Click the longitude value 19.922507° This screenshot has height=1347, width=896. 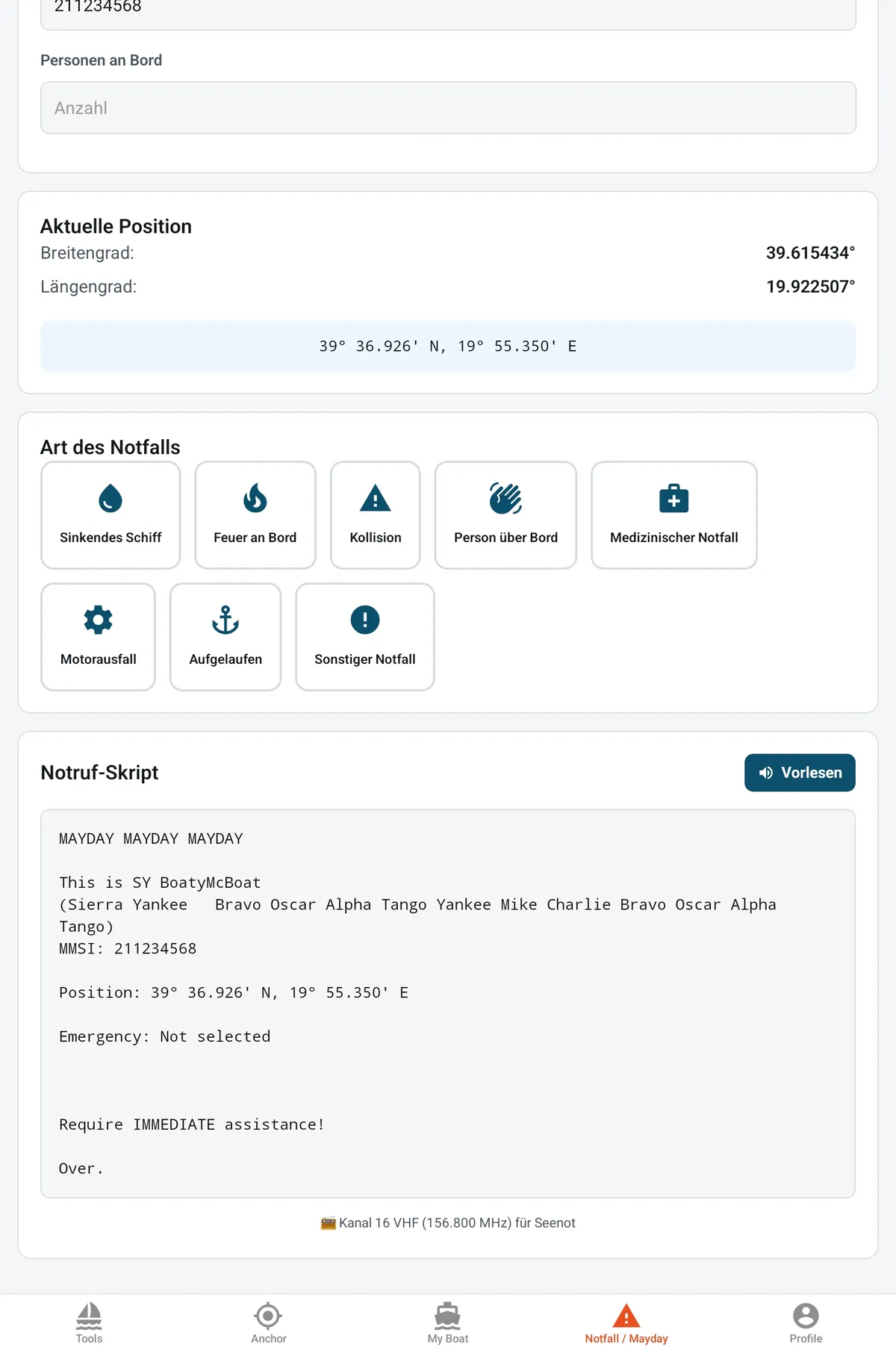pyautogui.click(x=810, y=287)
